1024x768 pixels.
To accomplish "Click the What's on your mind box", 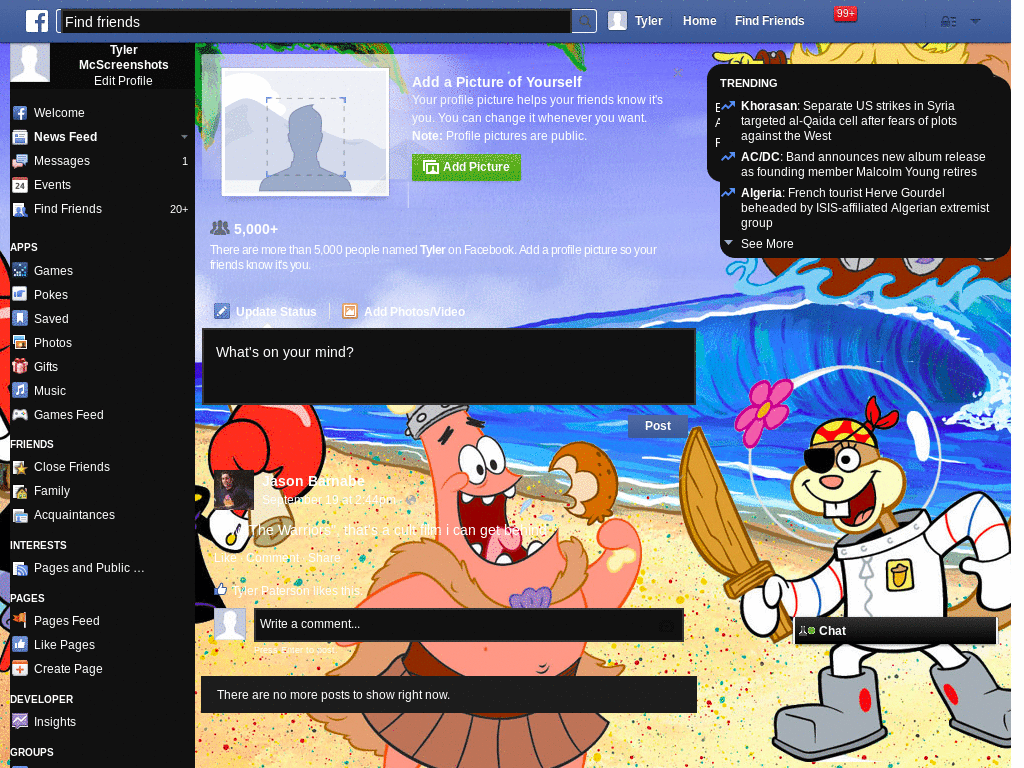I will [x=449, y=366].
